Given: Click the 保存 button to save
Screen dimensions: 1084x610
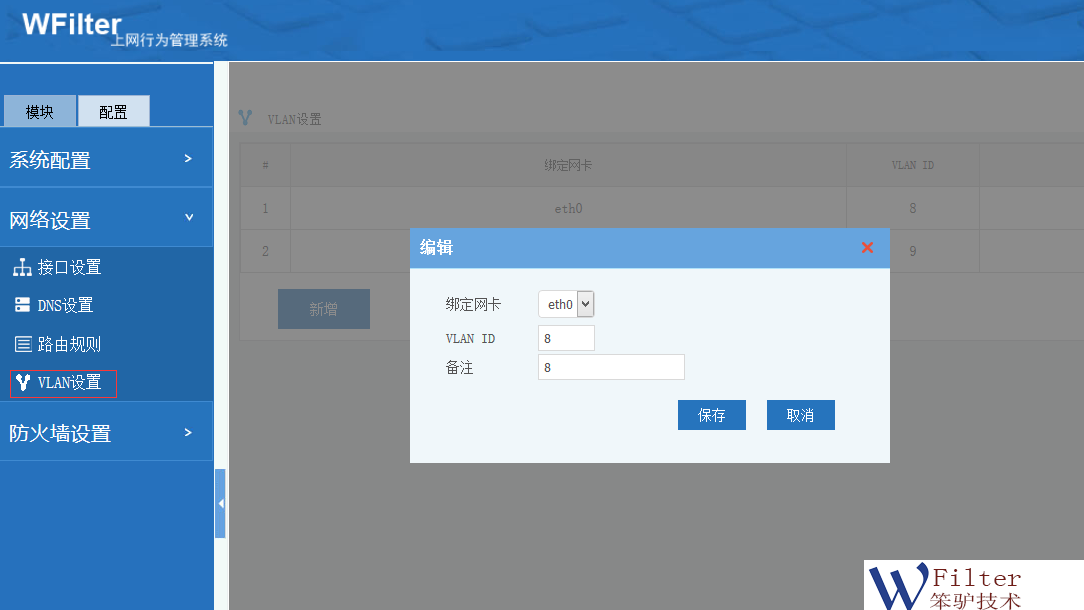Looking at the screenshot, I should pos(711,415).
